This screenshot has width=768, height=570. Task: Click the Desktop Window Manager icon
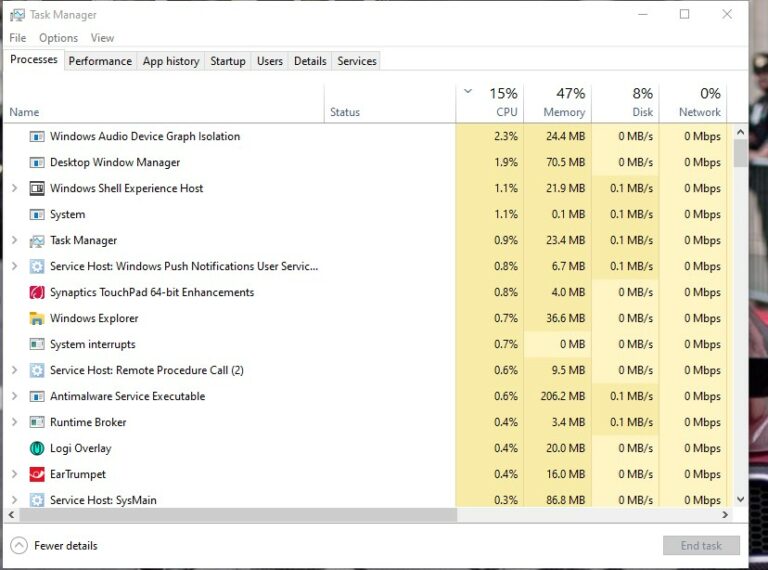tap(37, 162)
